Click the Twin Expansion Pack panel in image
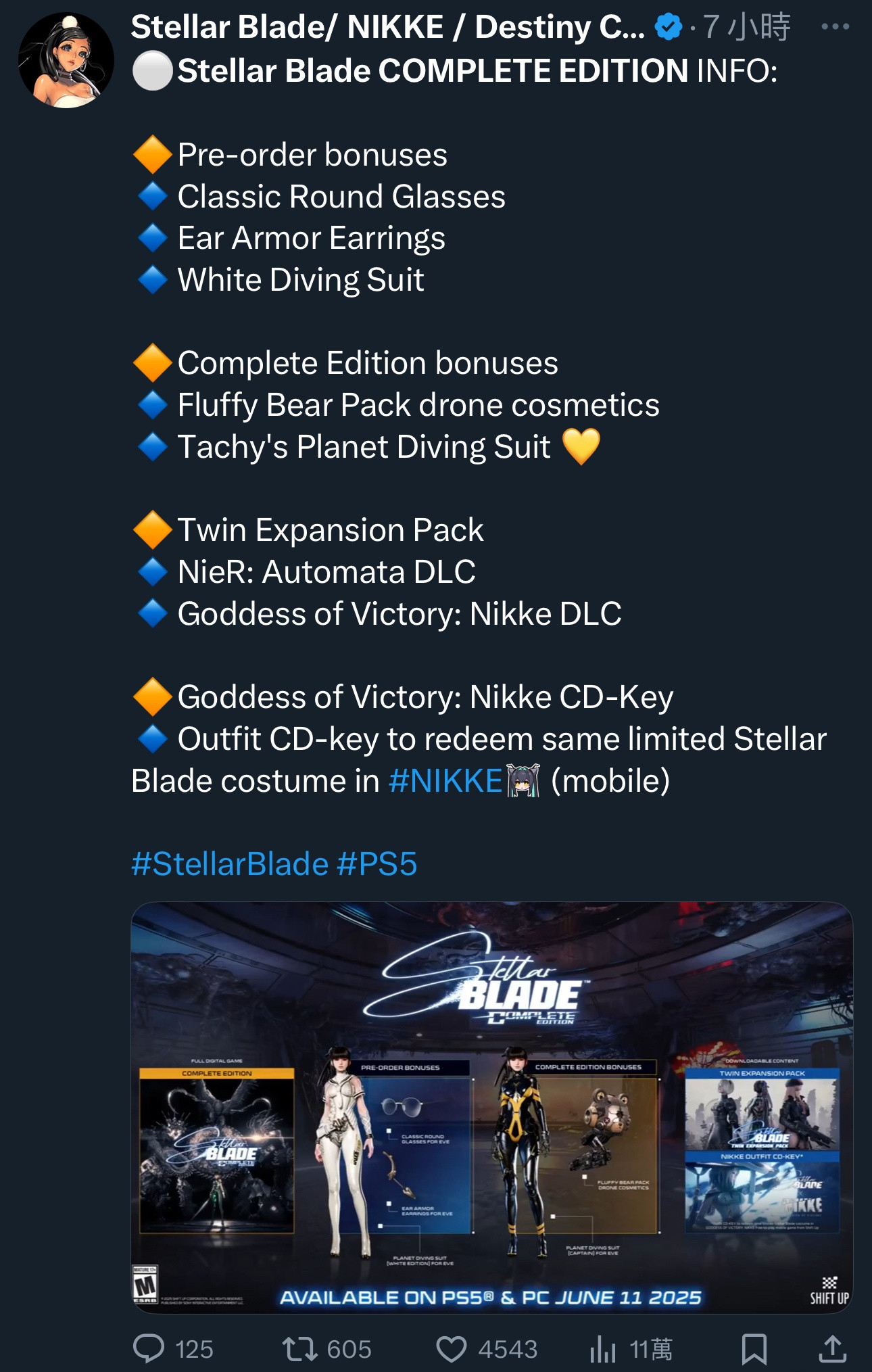This screenshot has width=872, height=1372. (762, 1109)
